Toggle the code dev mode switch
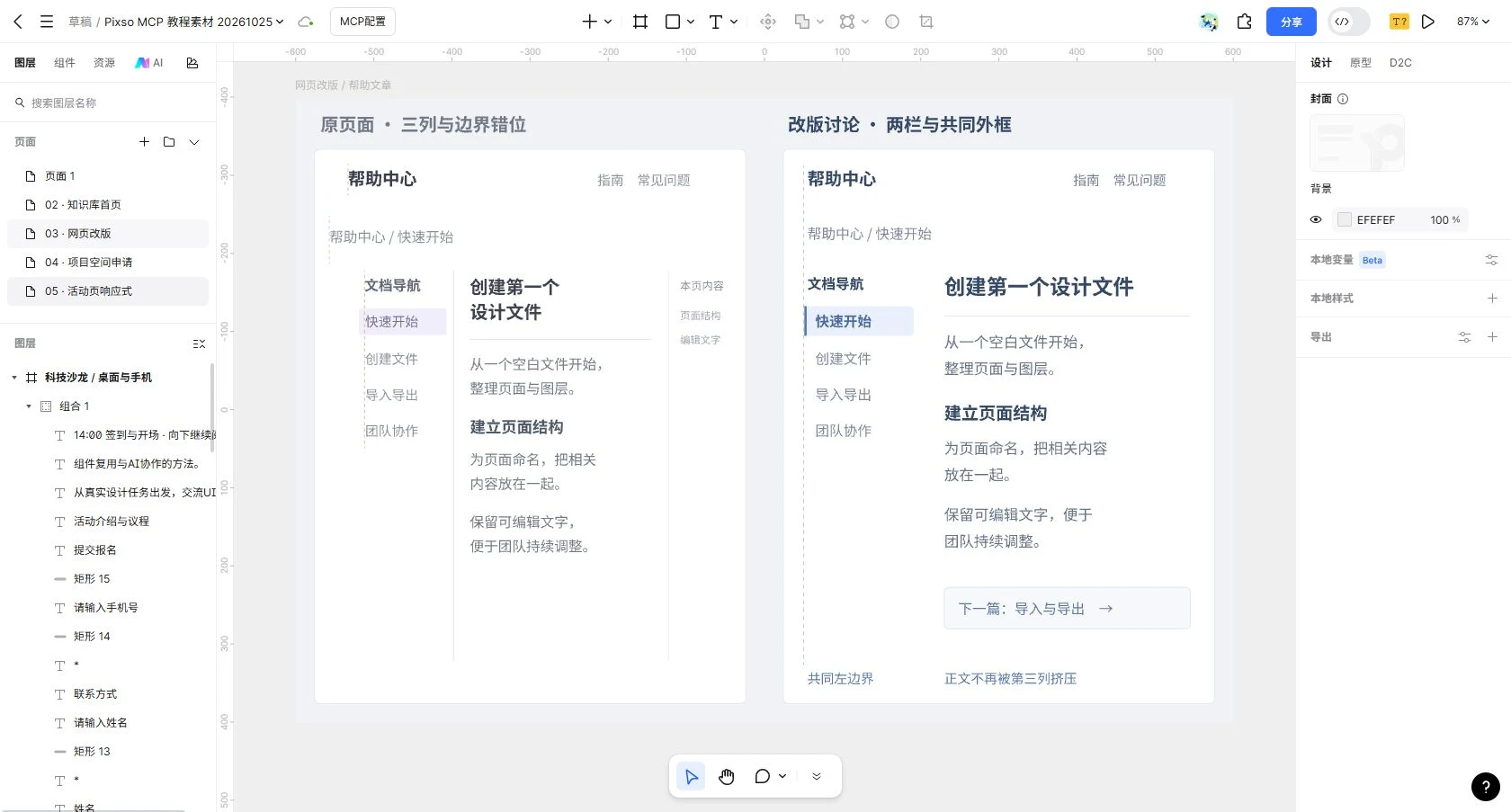Screen dimensions: 1511x812 click(x=1348, y=22)
